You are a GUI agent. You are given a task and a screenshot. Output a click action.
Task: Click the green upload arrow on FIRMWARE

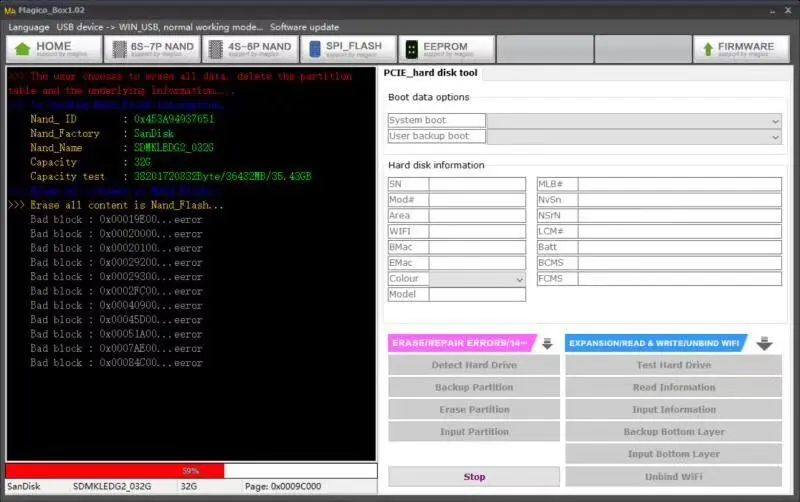point(708,49)
